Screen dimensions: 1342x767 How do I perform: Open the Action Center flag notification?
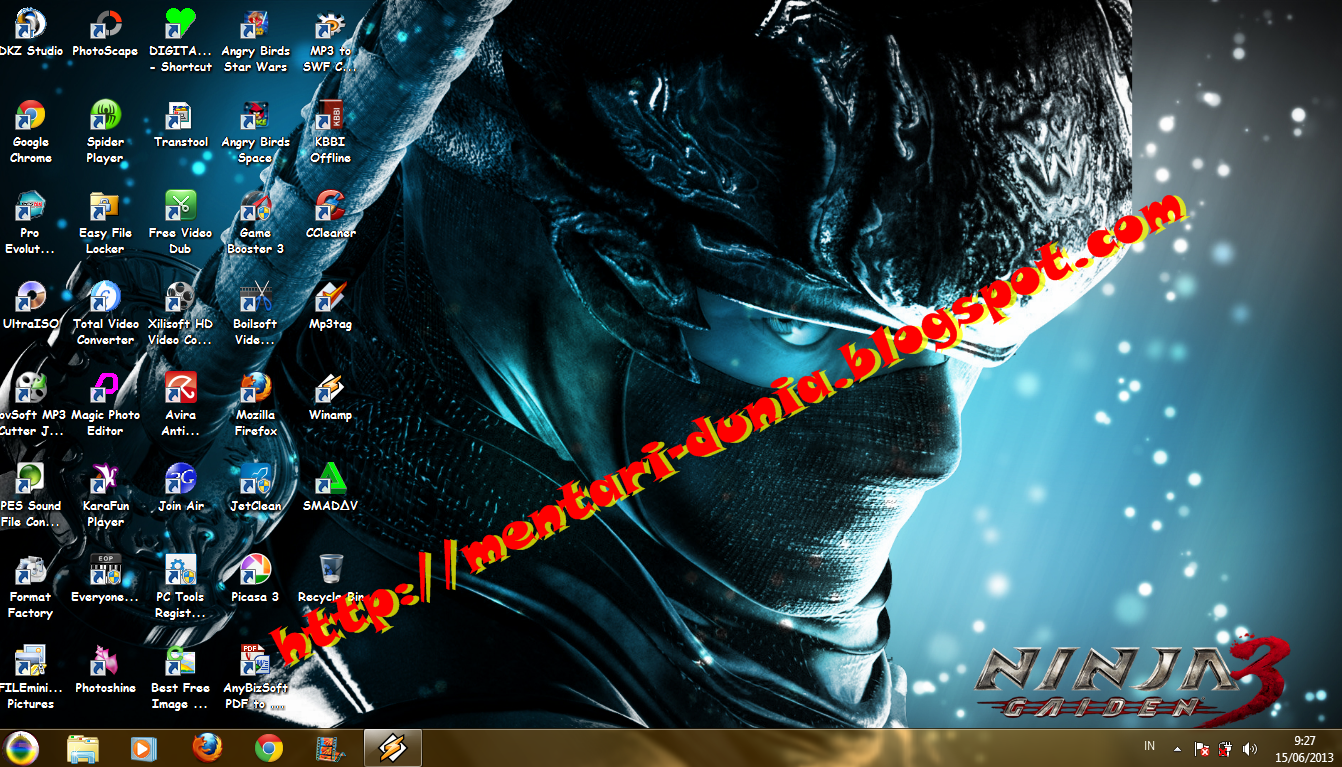(1199, 748)
